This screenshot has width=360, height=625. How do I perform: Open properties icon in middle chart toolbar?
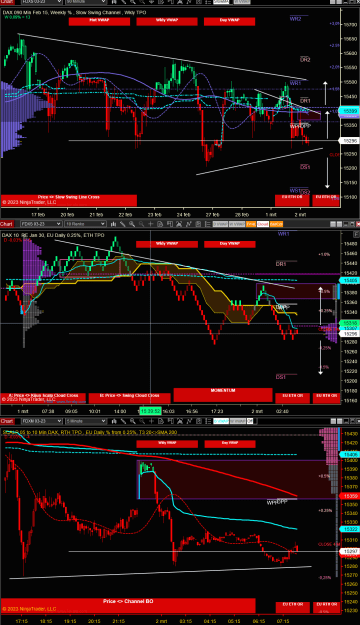pos(197,224)
